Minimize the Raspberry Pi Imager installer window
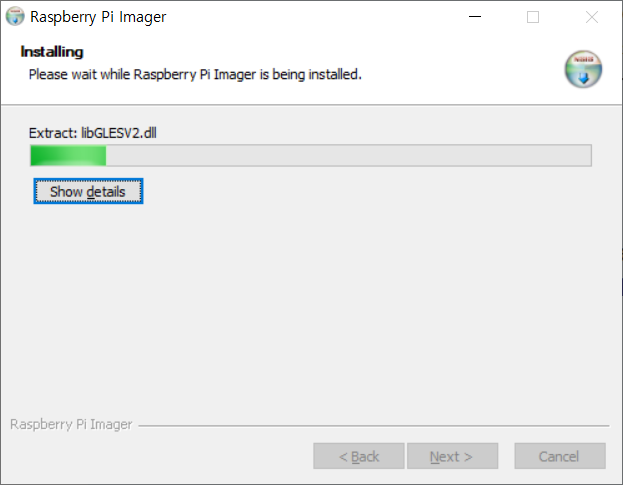This screenshot has height=485, width=623. pos(475,17)
